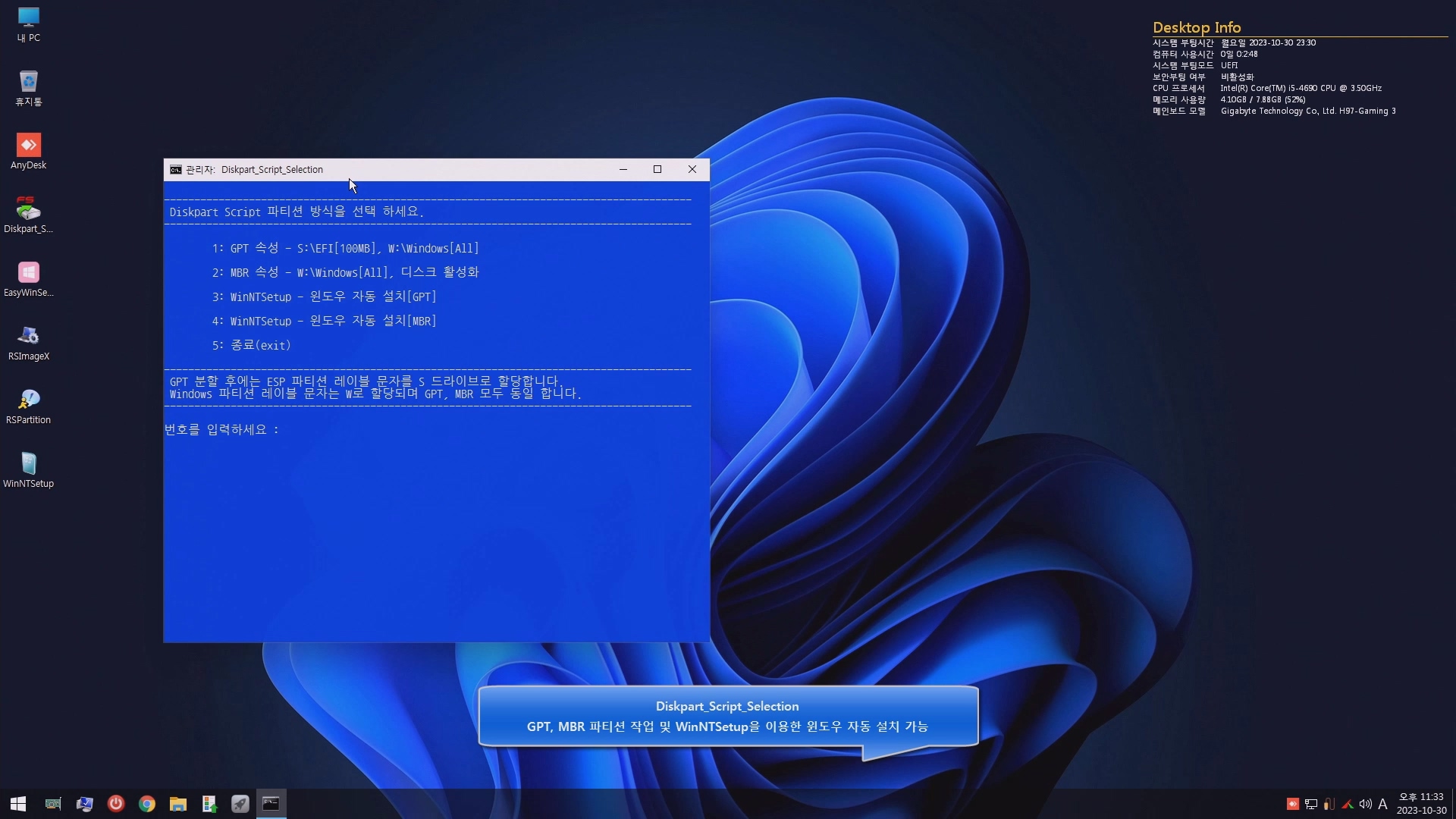This screenshot has height=819, width=1456.
Task: Click '4: WinNTSetup - 윈도우 자동 설치[MBR]'
Action: click(x=324, y=322)
